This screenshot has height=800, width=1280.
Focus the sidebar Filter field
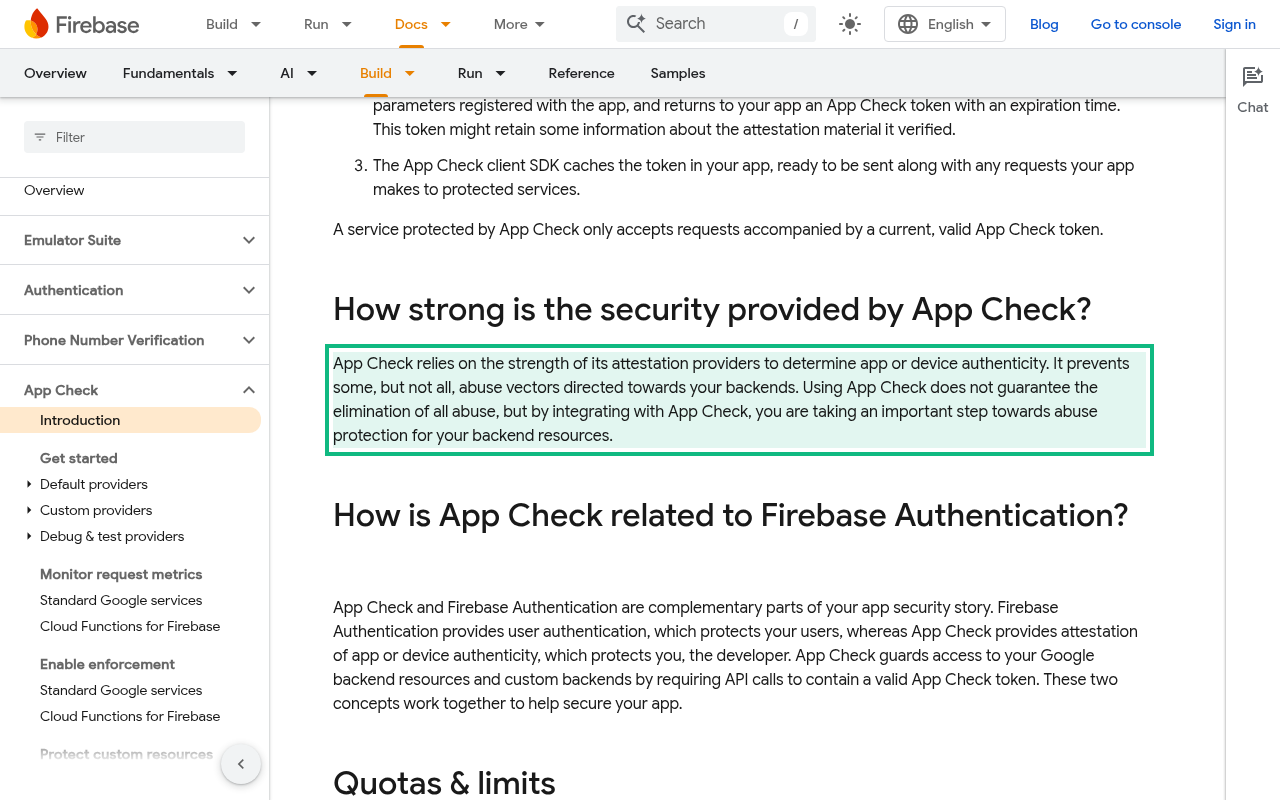tap(134, 137)
